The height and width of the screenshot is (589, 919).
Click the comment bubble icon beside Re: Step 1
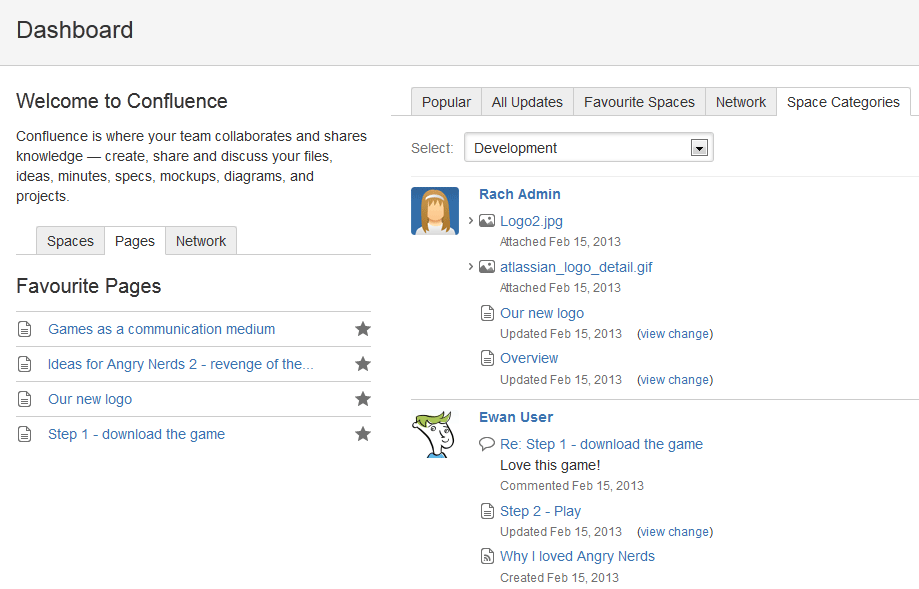coord(486,444)
